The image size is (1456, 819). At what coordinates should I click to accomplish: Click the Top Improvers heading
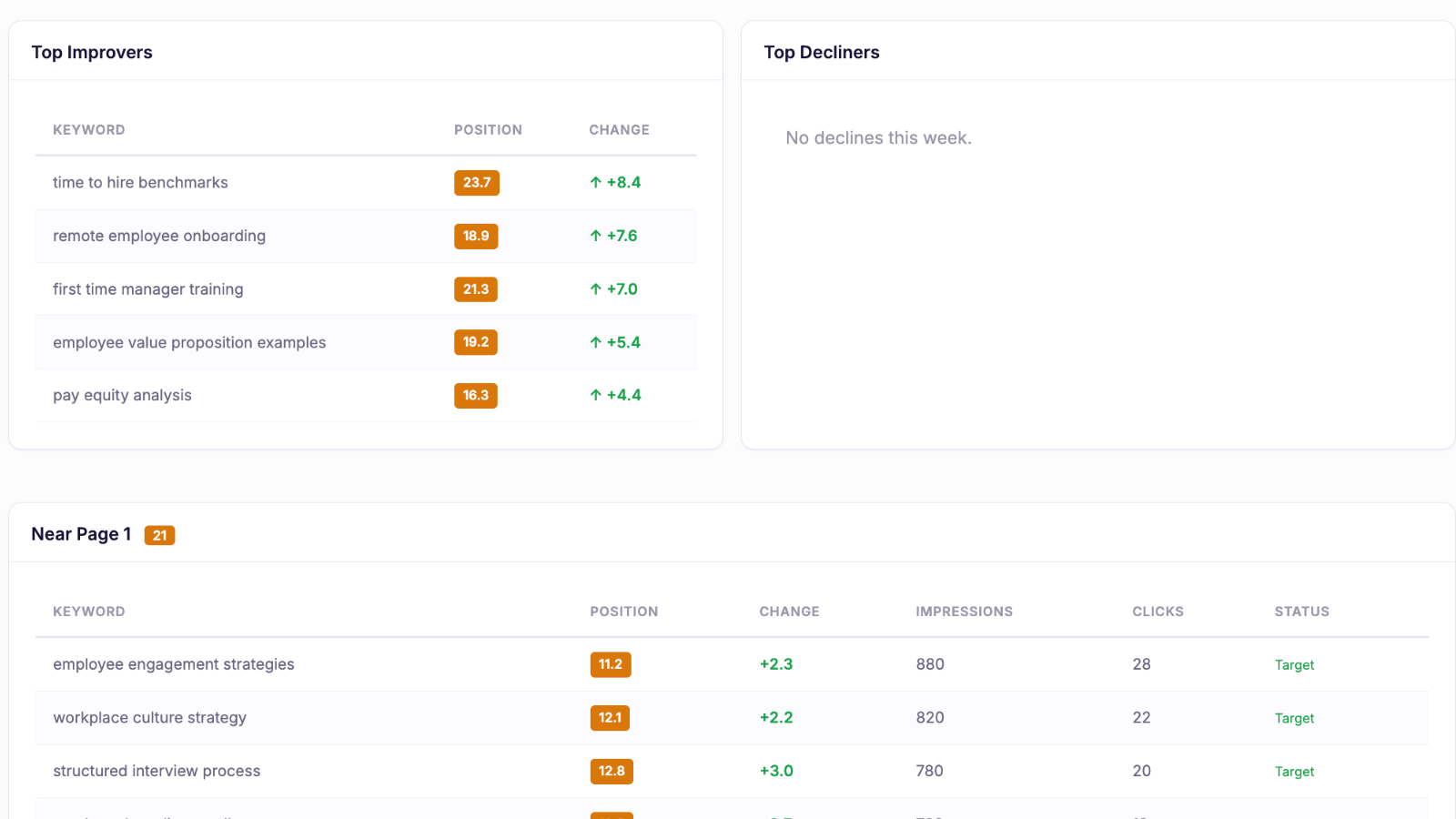point(92,53)
